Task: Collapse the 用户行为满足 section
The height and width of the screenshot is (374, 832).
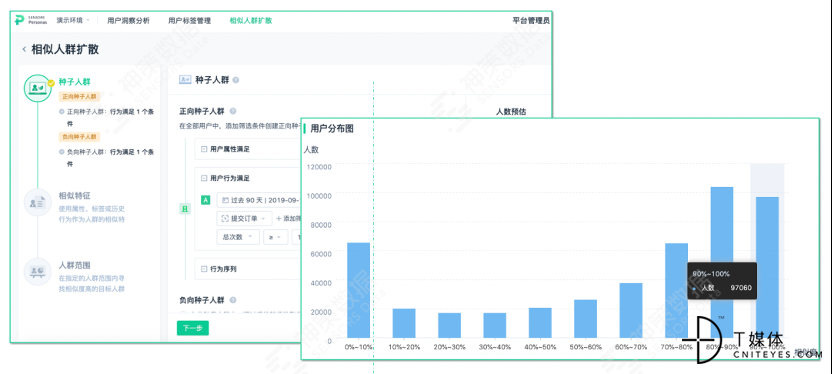Action: (204, 178)
